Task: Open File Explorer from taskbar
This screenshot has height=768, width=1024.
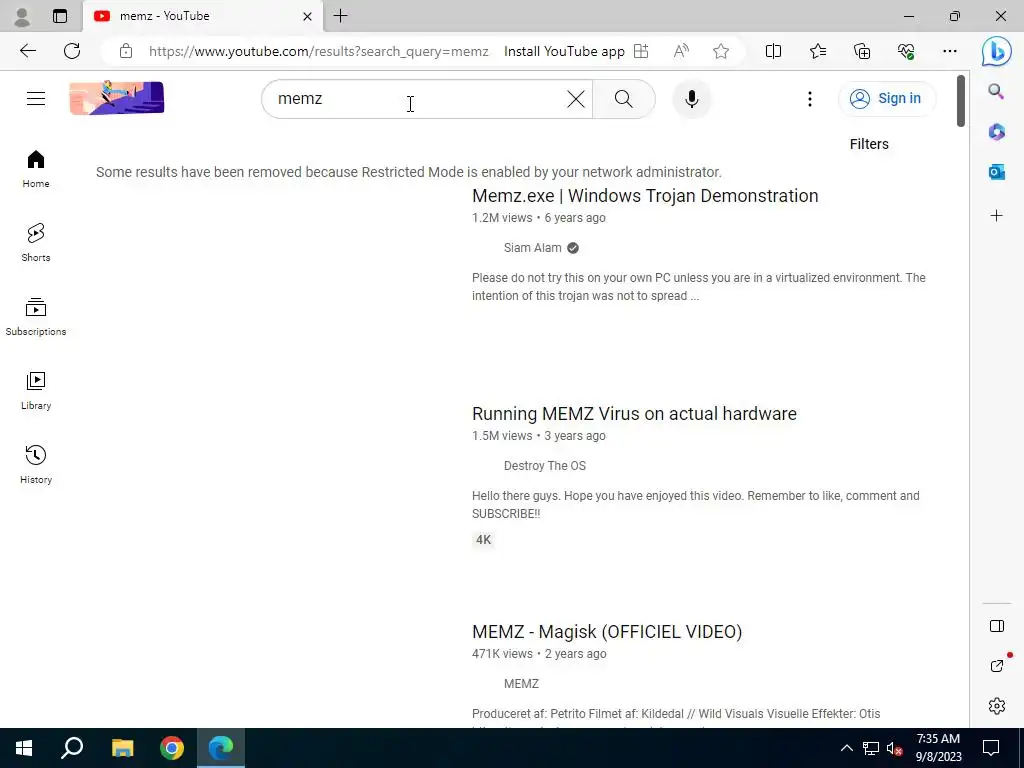Action: [x=122, y=748]
